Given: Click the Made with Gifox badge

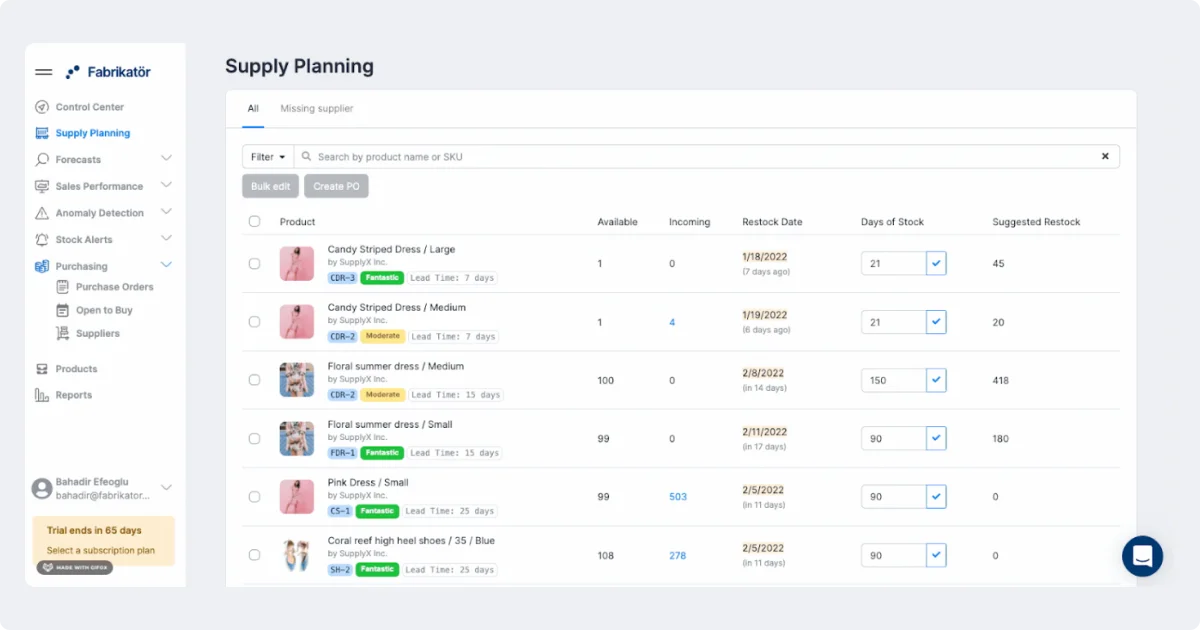Looking at the screenshot, I should coord(75,568).
